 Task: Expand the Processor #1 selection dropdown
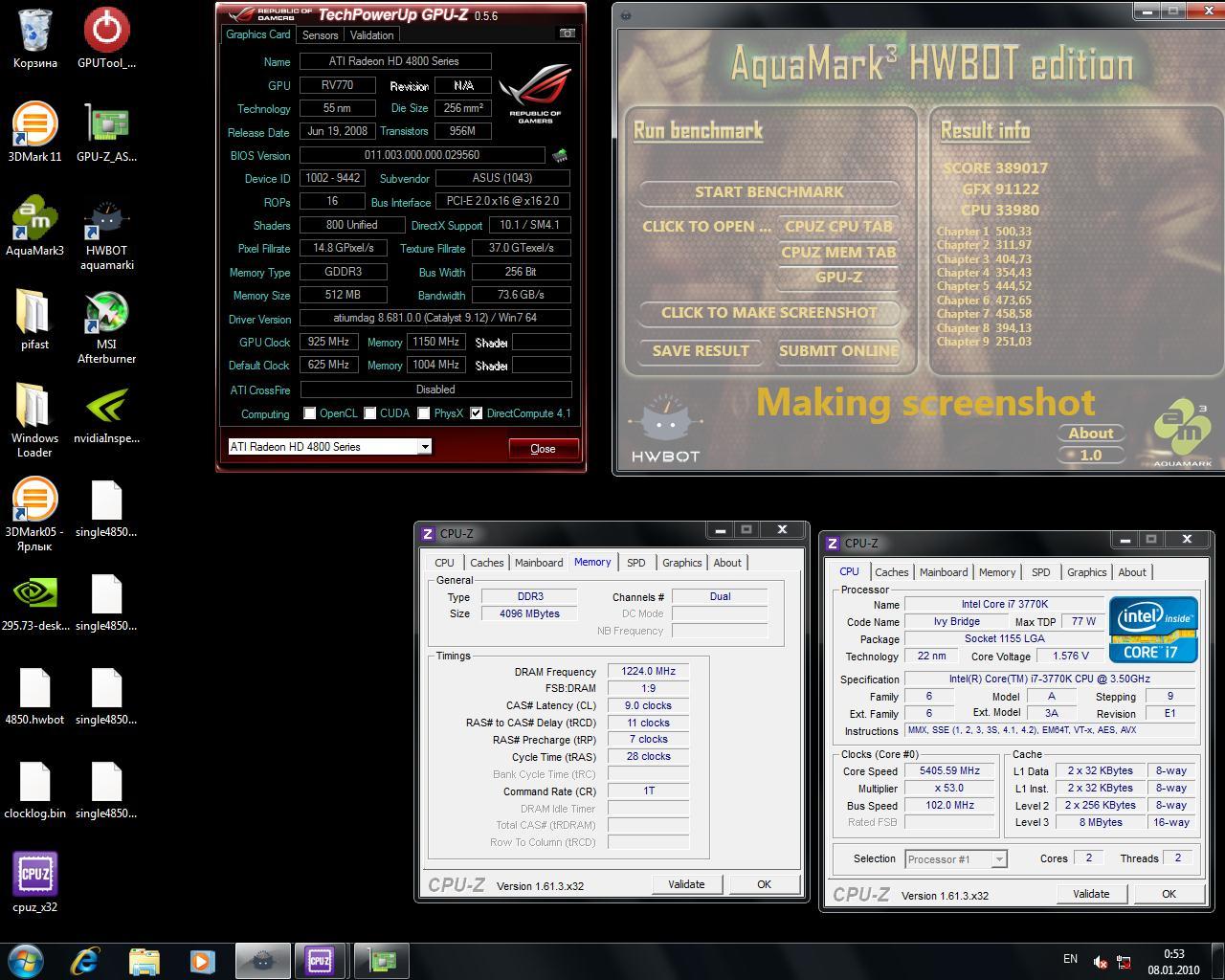point(998,859)
